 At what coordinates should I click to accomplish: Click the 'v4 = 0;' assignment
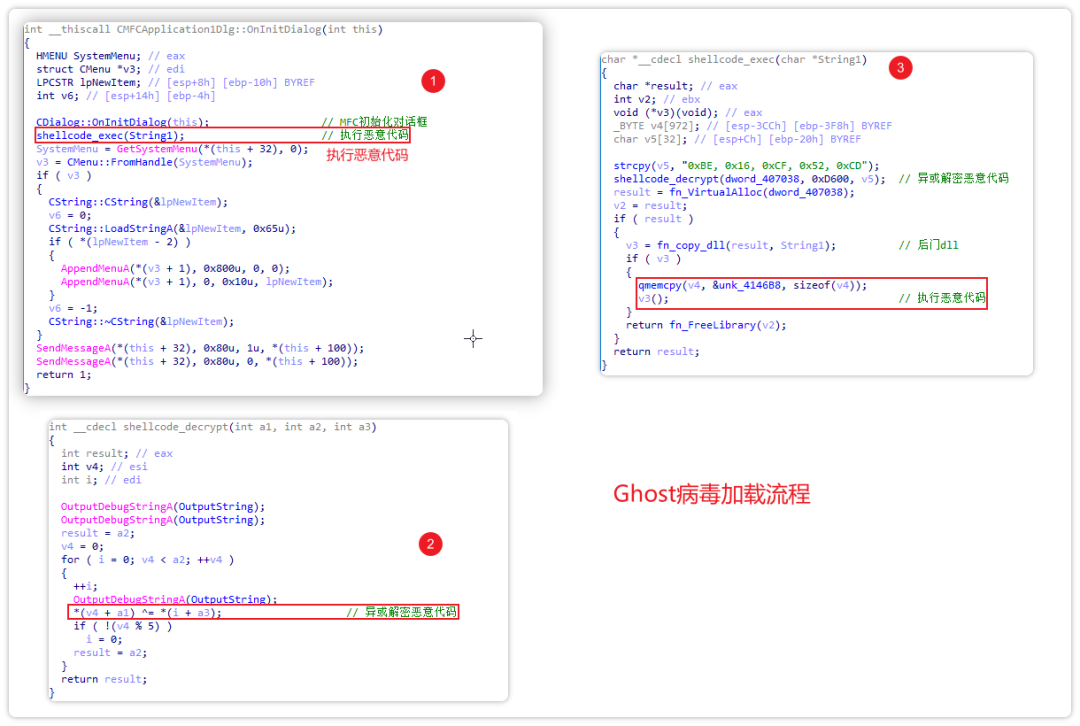[x=83, y=547]
